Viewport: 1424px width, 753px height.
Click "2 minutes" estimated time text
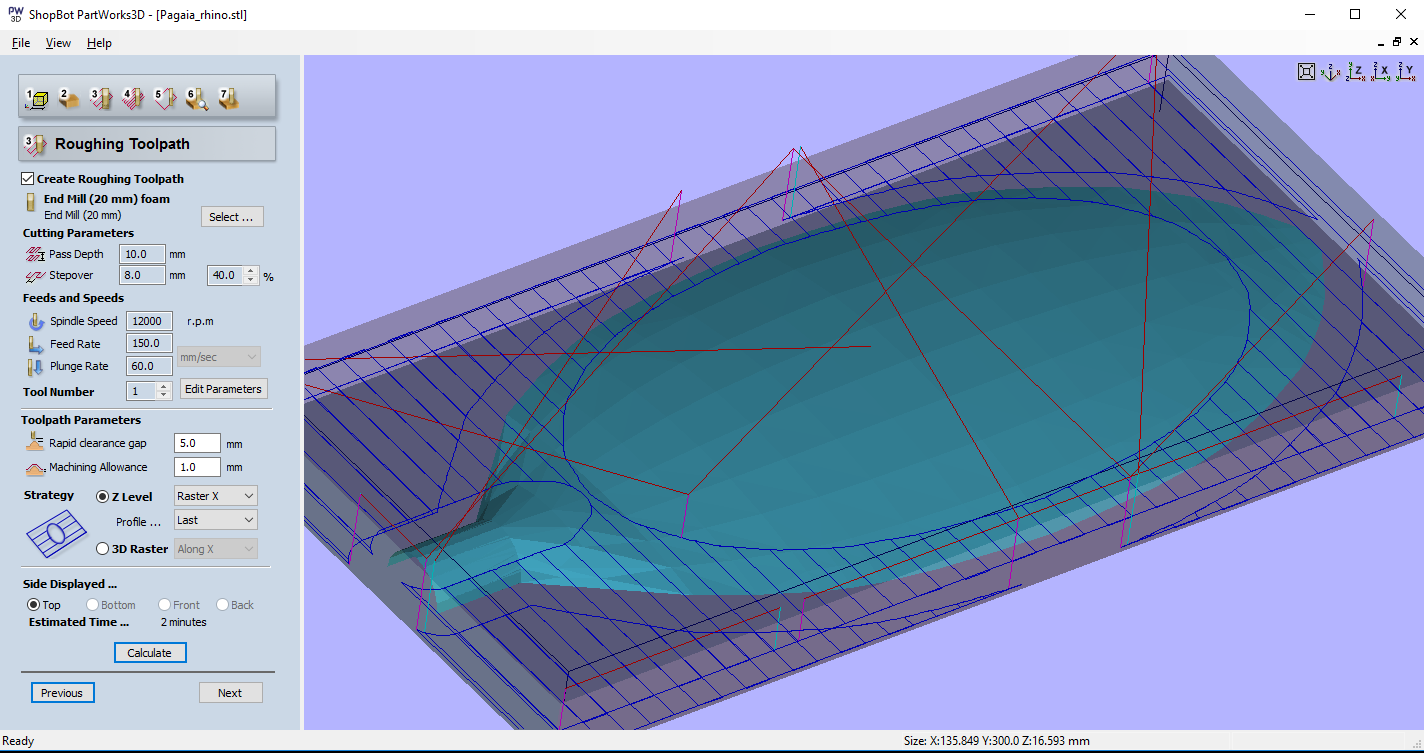tap(184, 622)
